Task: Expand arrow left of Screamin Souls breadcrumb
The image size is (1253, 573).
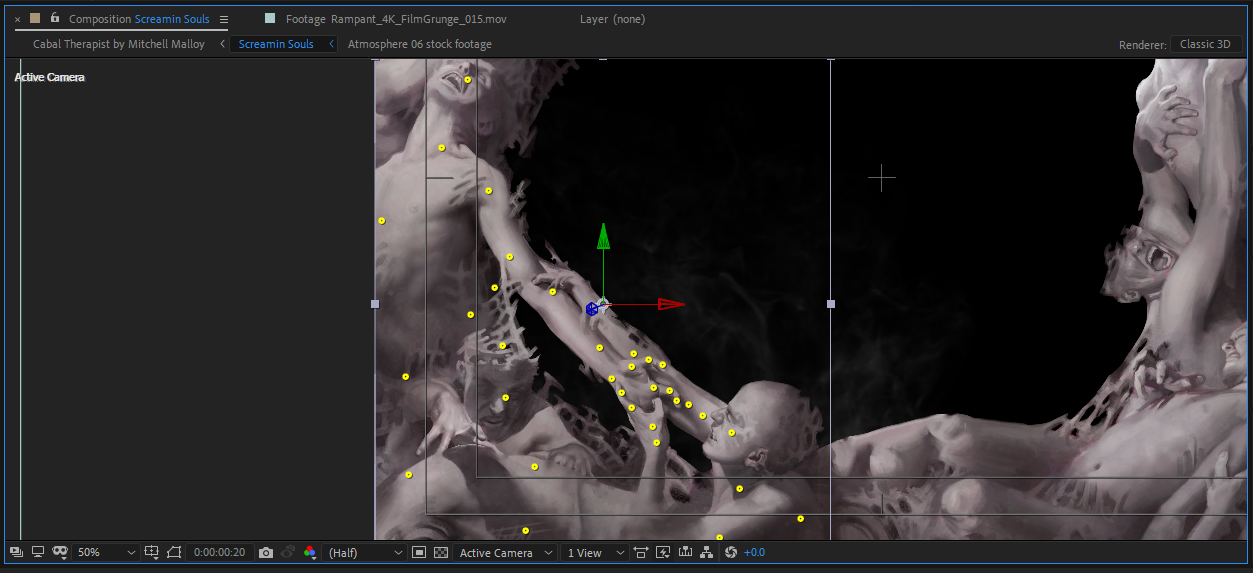Action: pos(222,44)
